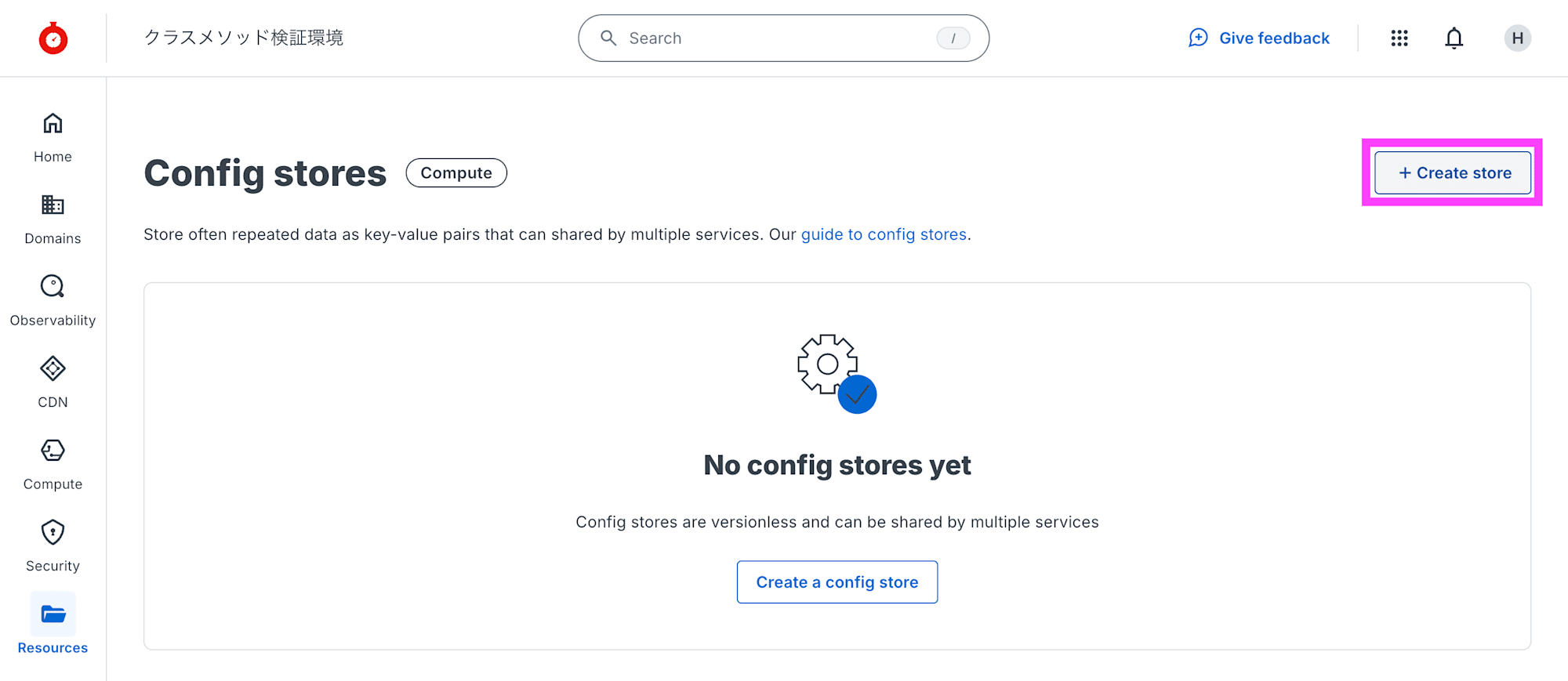Open the Observability section icon
Viewport: 1568px width, 681px height.
tap(53, 287)
